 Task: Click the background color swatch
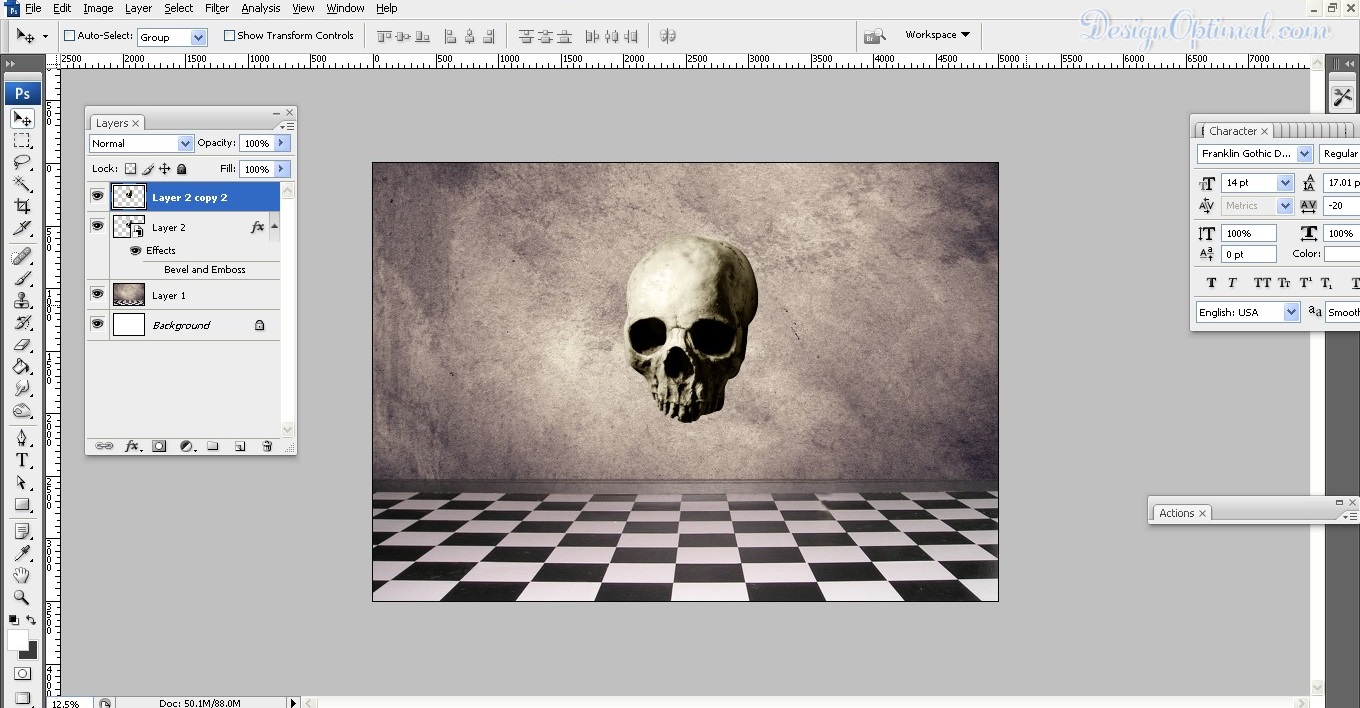(x=31, y=652)
